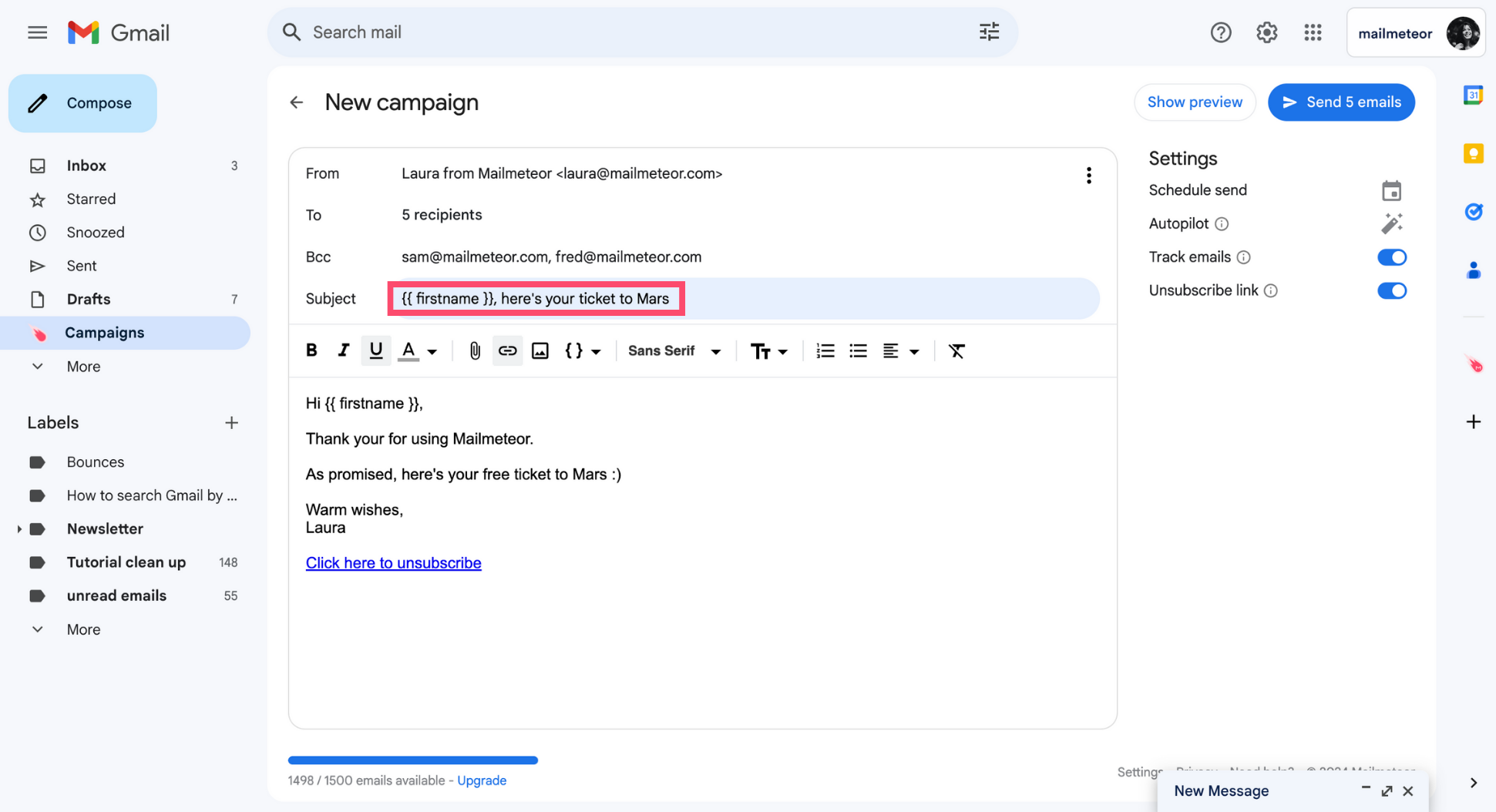This screenshot has height=812, width=1496.
Task: Toggle Unsubscribe link switch
Action: pos(1391,290)
